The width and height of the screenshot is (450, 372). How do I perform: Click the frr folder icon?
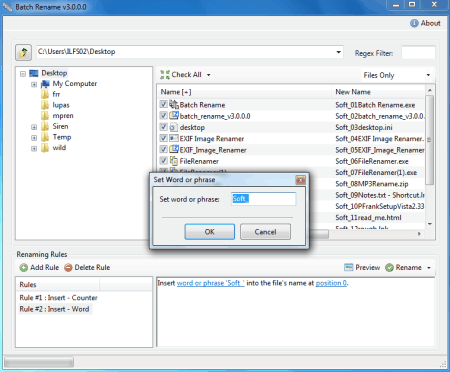[45, 94]
